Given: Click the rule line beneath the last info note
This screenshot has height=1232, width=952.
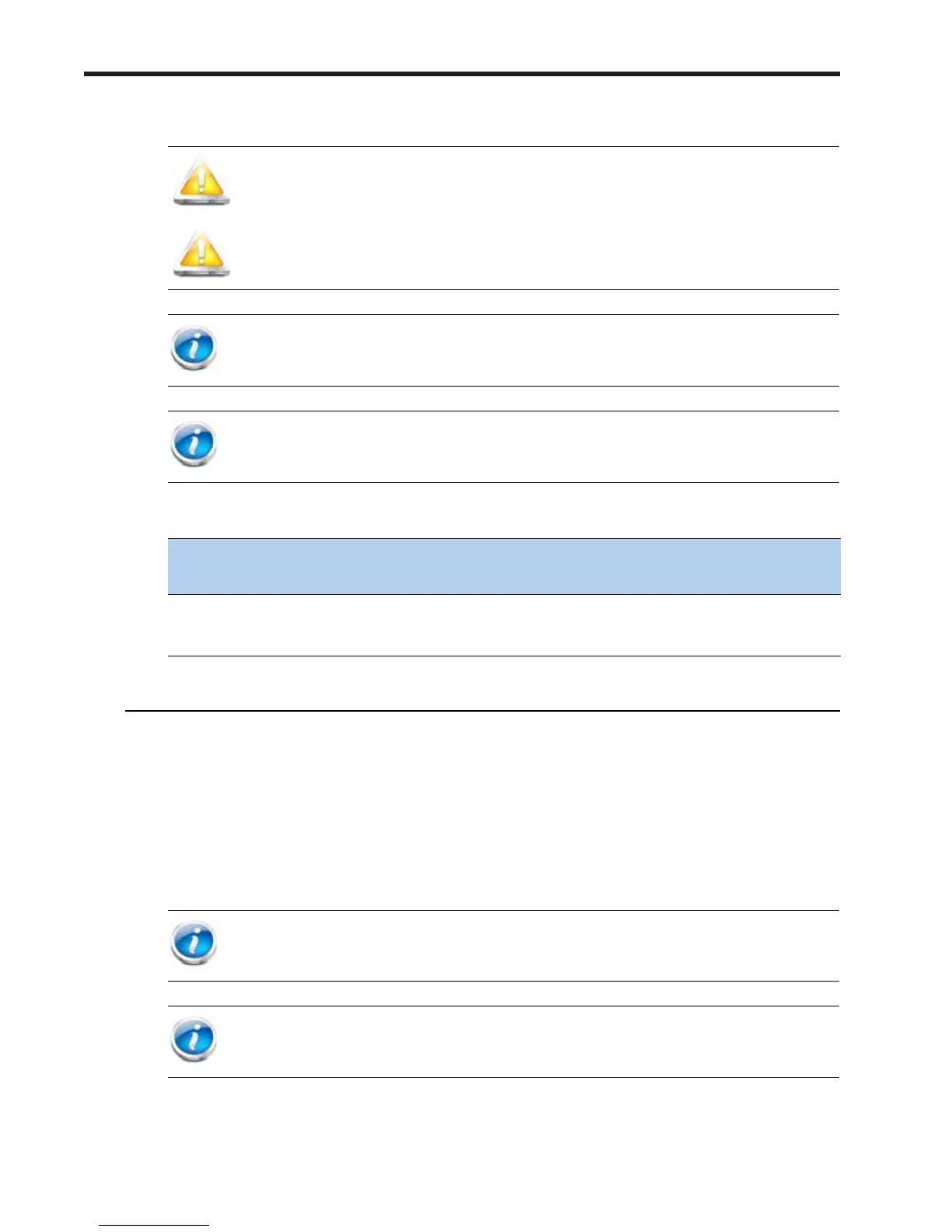Looking at the screenshot, I should pos(504,1077).
